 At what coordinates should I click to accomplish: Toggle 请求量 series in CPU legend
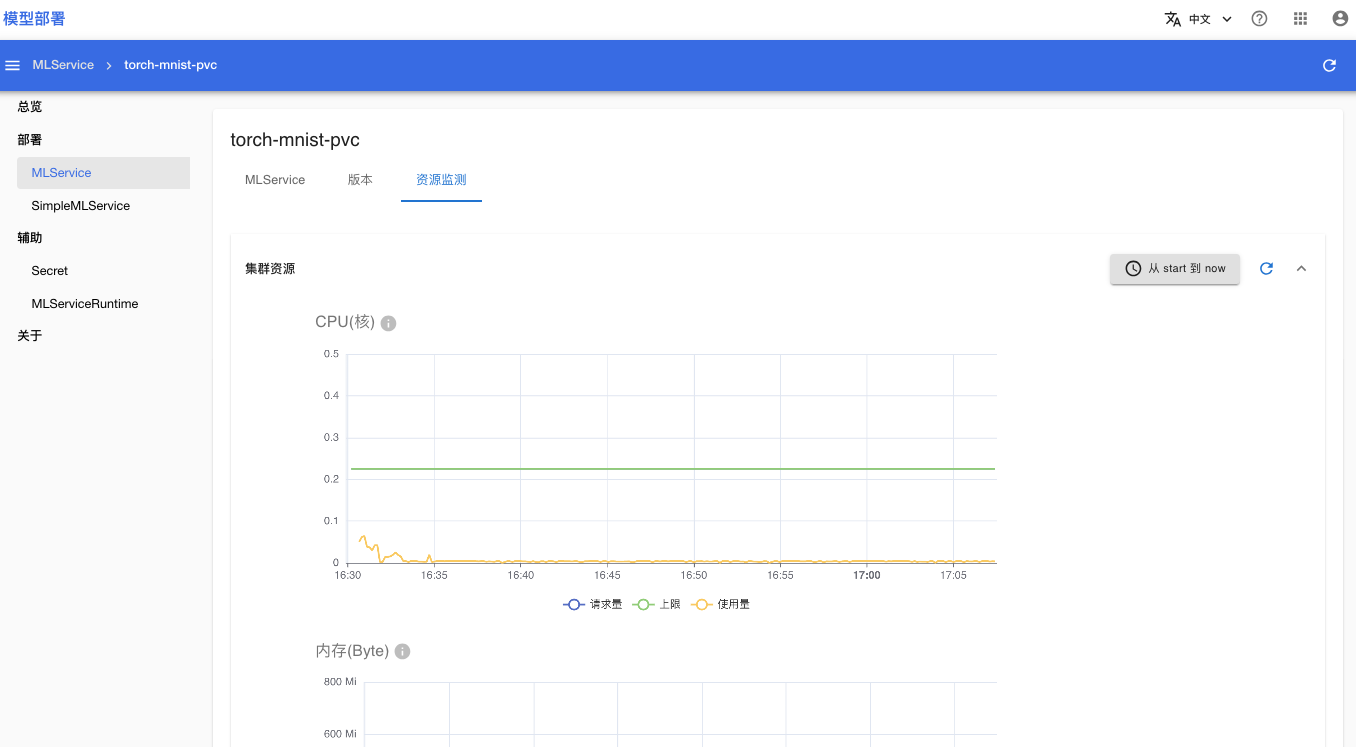[593, 604]
